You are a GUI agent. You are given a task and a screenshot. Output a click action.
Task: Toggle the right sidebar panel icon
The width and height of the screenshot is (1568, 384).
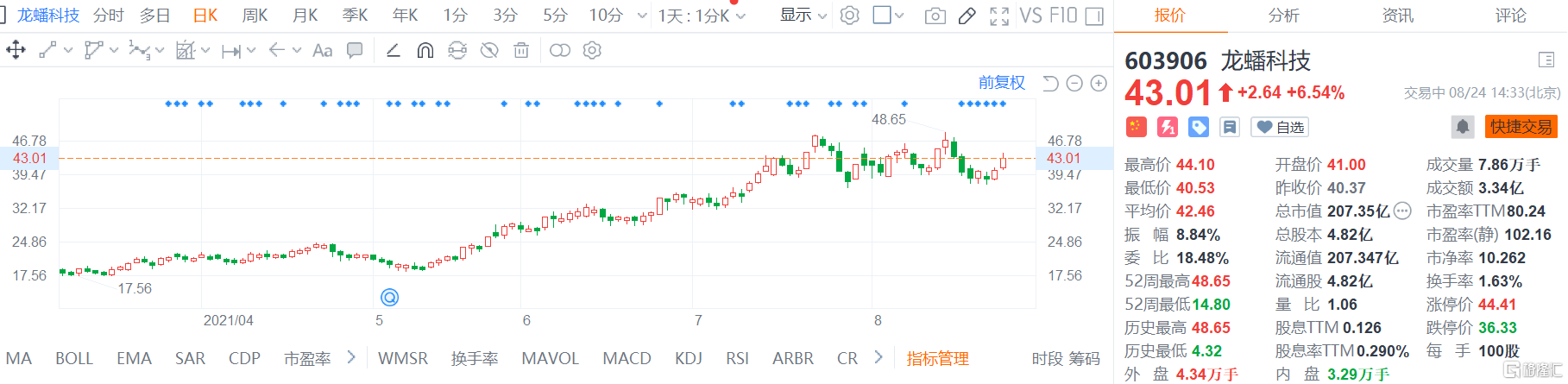click(x=1094, y=16)
